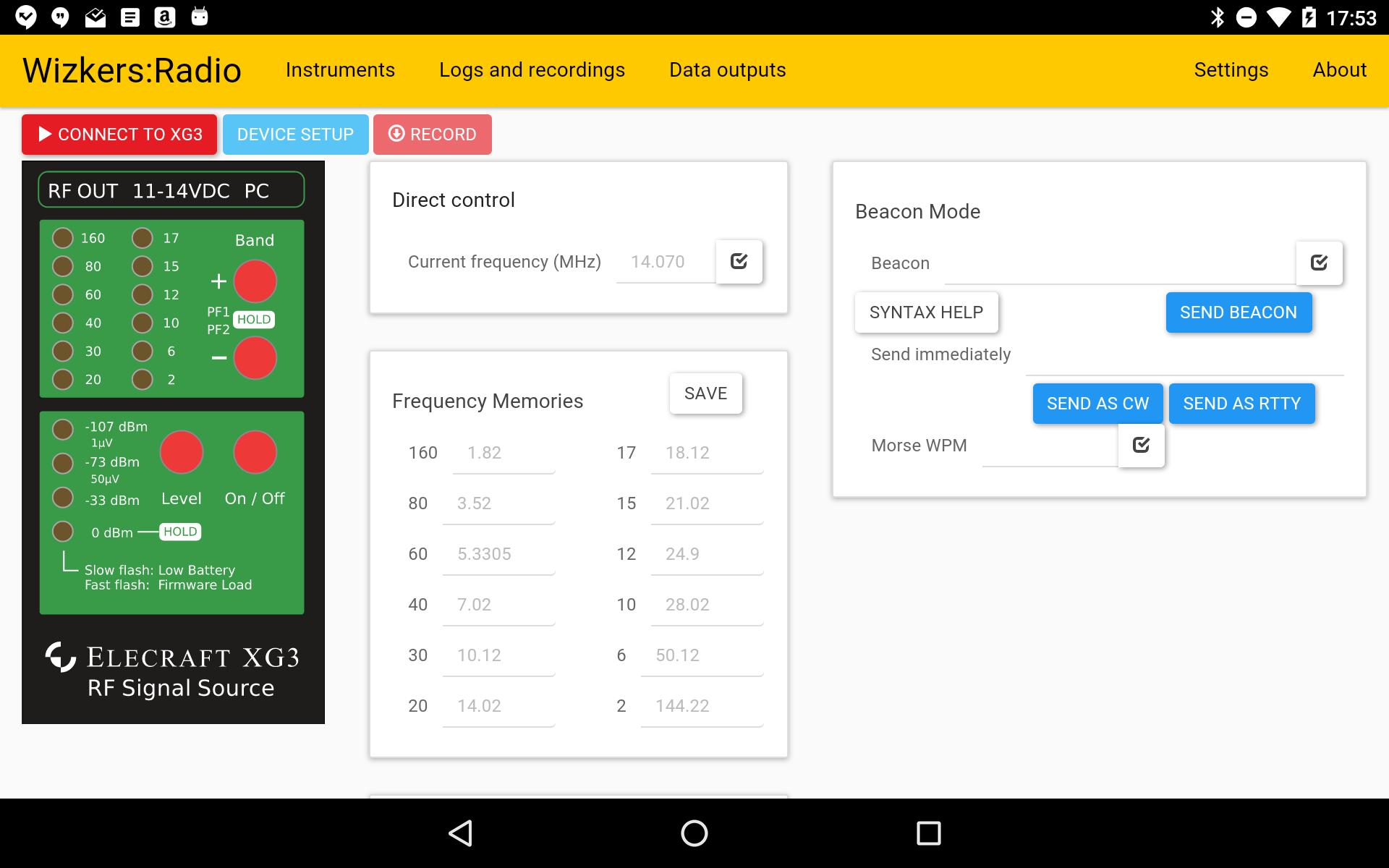Edit the 30 band memory field

498,655
